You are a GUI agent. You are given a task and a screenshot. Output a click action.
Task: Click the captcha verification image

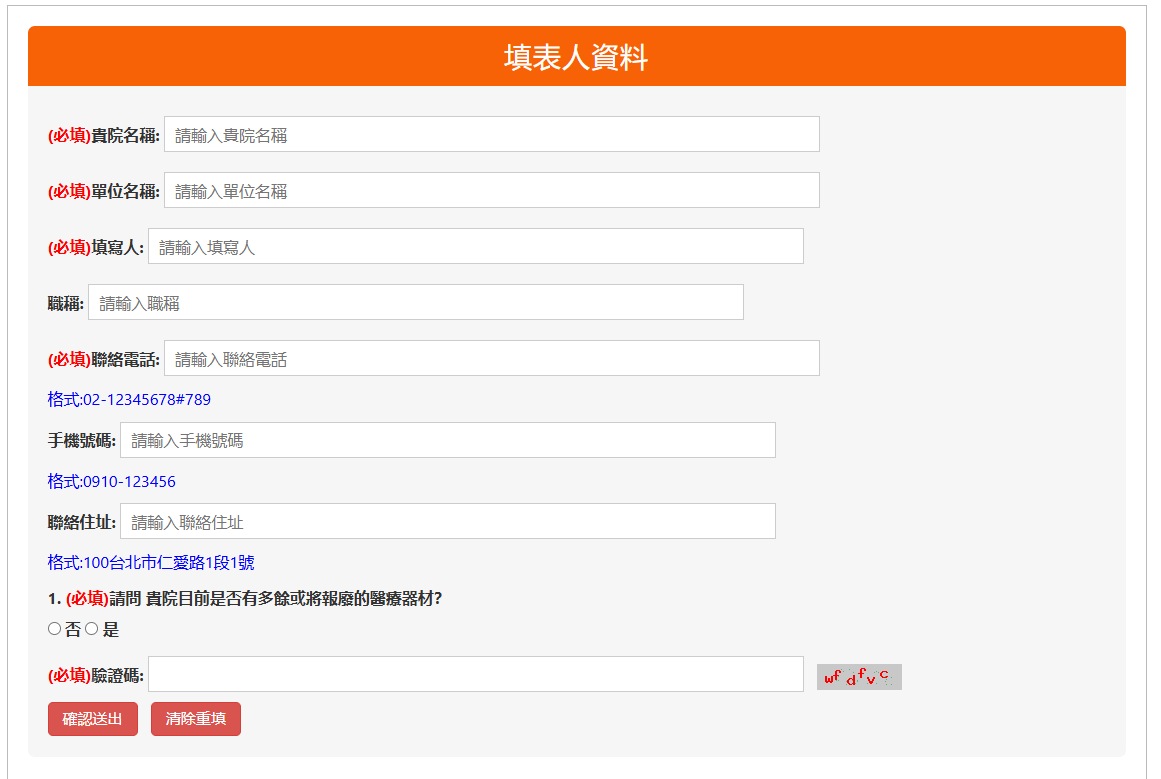(x=858, y=677)
